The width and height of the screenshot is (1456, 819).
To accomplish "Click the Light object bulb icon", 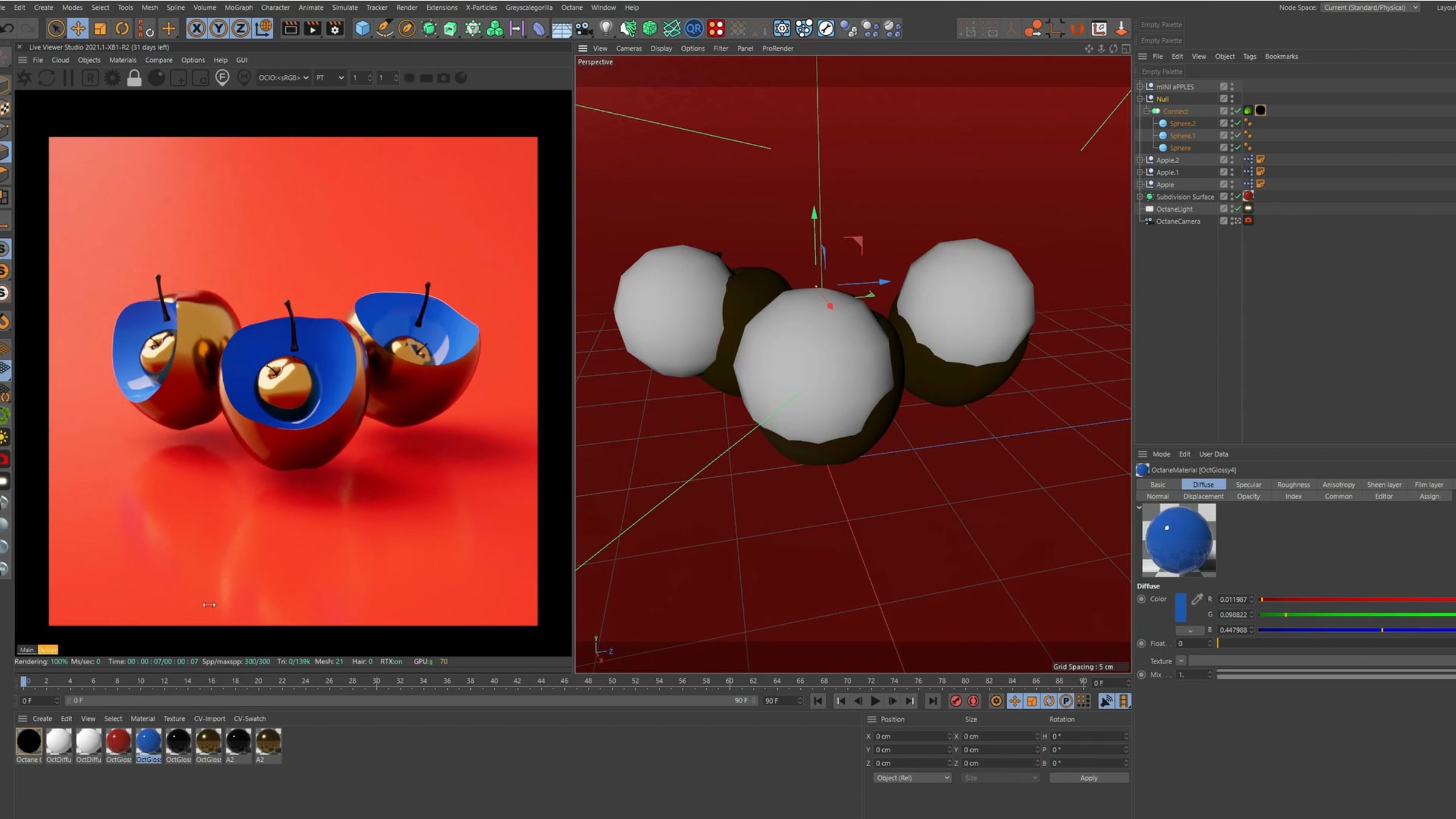I will tap(605, 29).
